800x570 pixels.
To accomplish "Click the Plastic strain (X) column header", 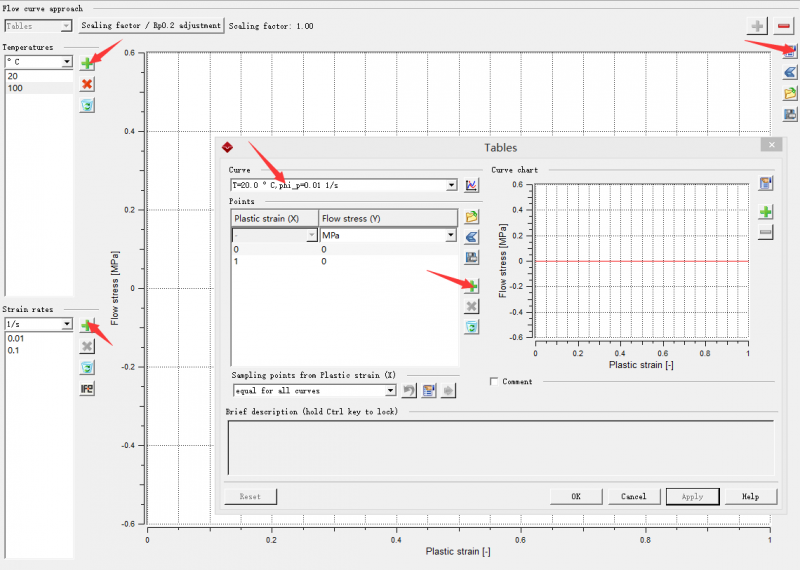I will tap(275, 218).
